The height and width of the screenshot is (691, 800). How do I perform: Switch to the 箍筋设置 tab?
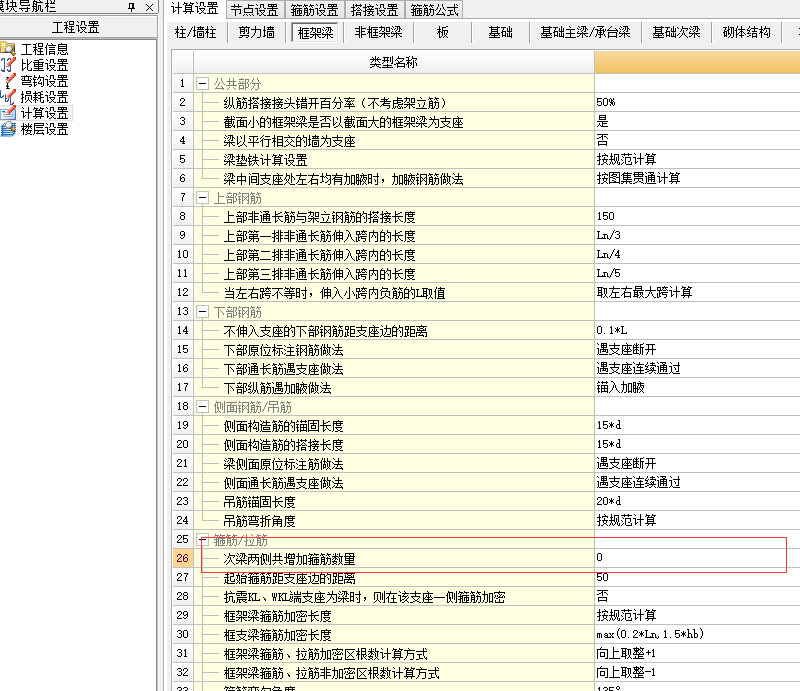pyautogui.click(x=314, y=10)
